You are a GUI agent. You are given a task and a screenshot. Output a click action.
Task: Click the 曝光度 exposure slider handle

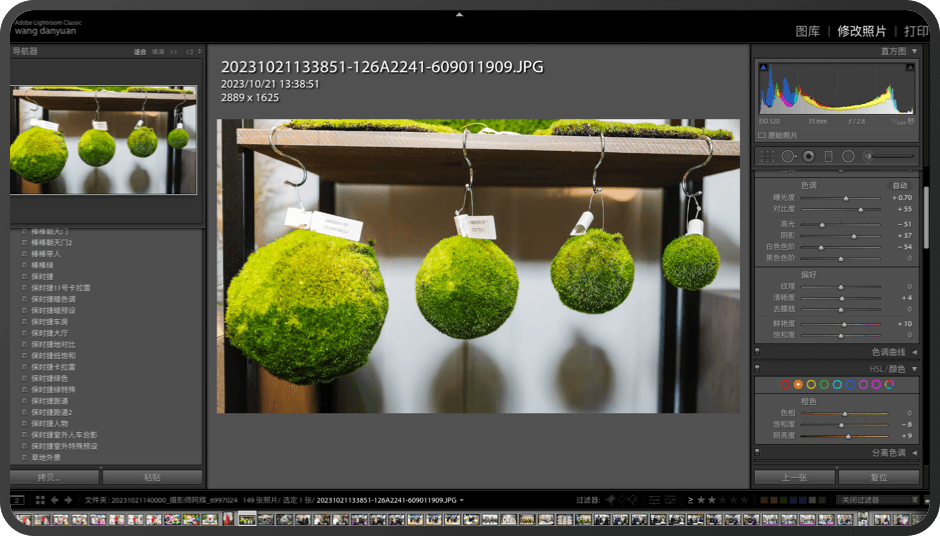pyautogui.click(x=846, y=198)
